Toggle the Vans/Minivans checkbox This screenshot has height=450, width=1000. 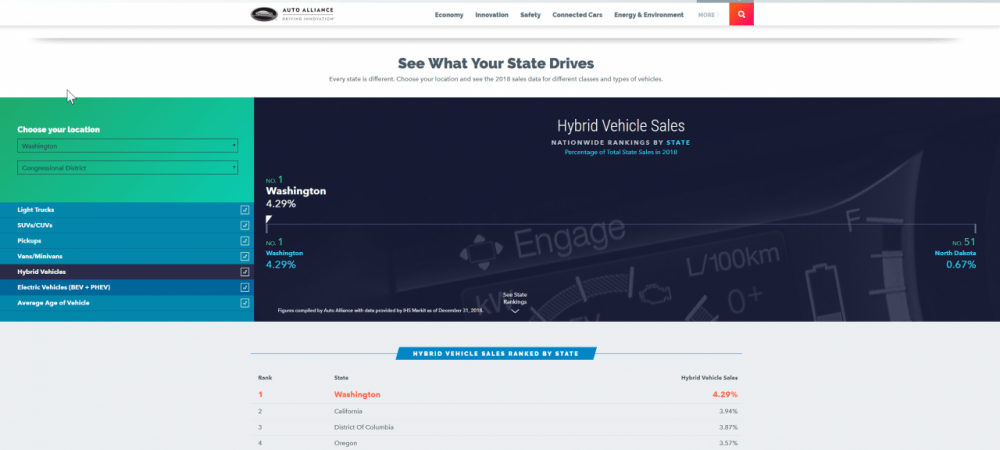point(245,256)
